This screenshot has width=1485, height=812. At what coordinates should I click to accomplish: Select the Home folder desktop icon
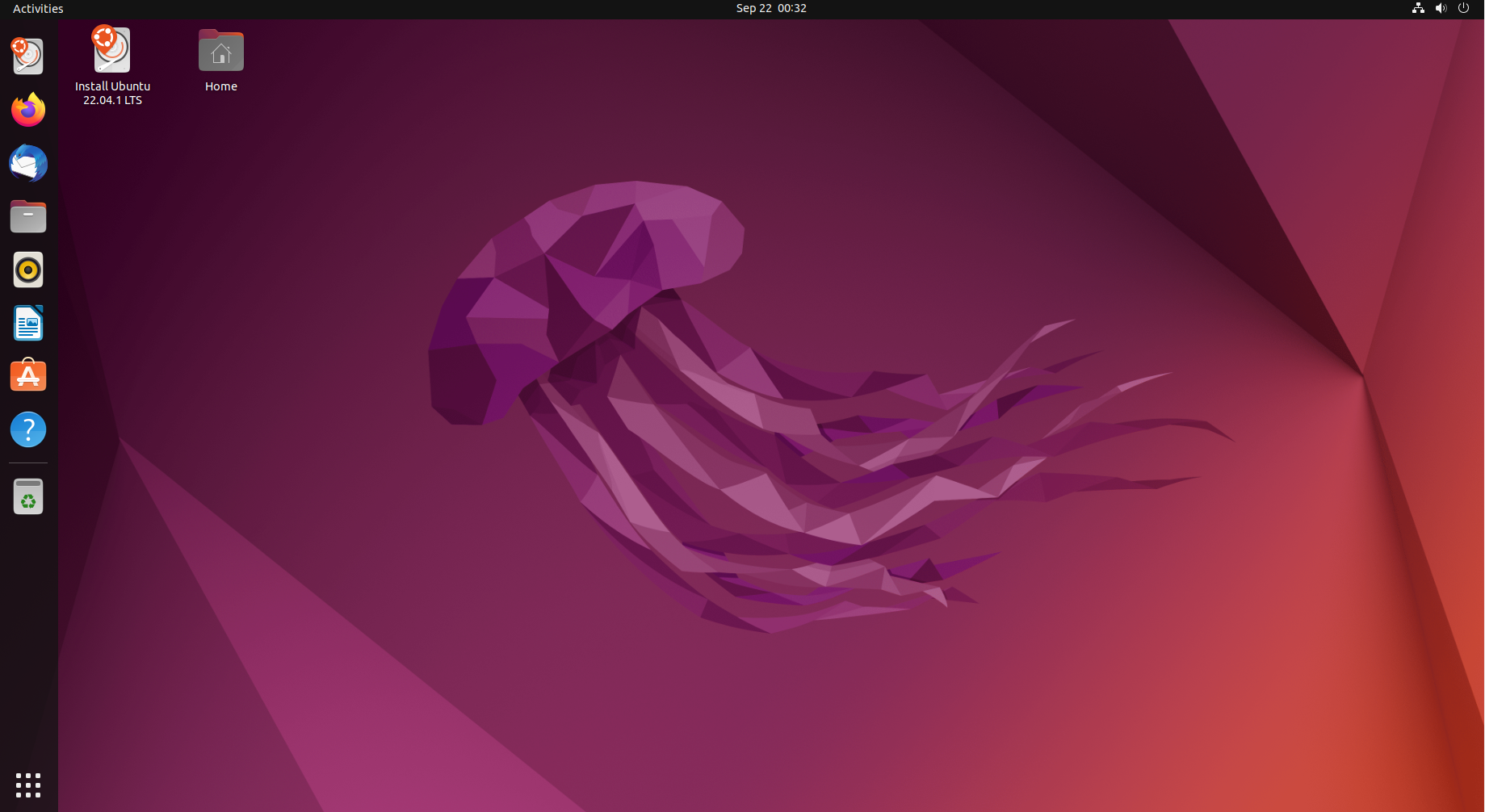click(x=220, y=61)
